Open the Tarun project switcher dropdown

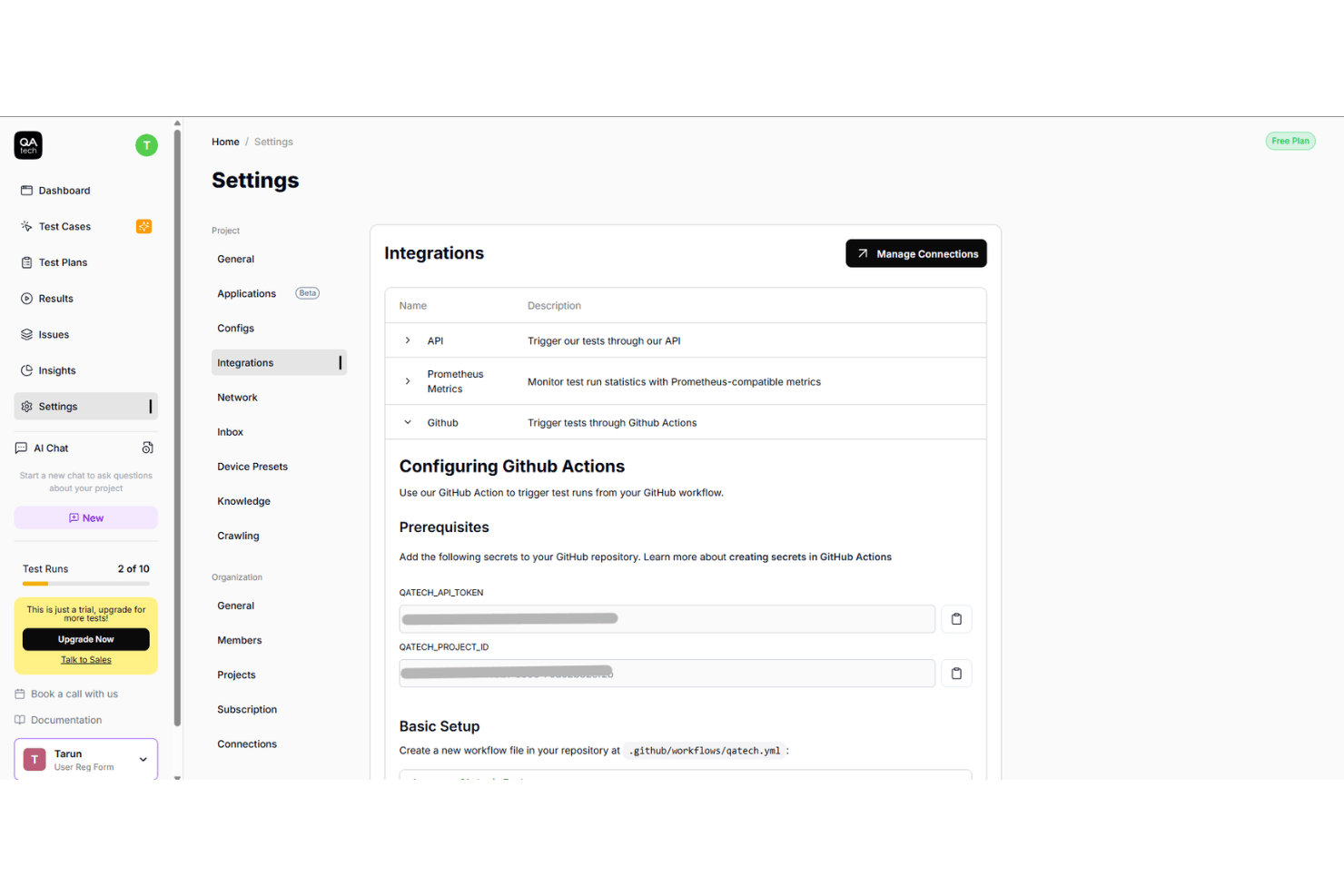coord(85,760)
